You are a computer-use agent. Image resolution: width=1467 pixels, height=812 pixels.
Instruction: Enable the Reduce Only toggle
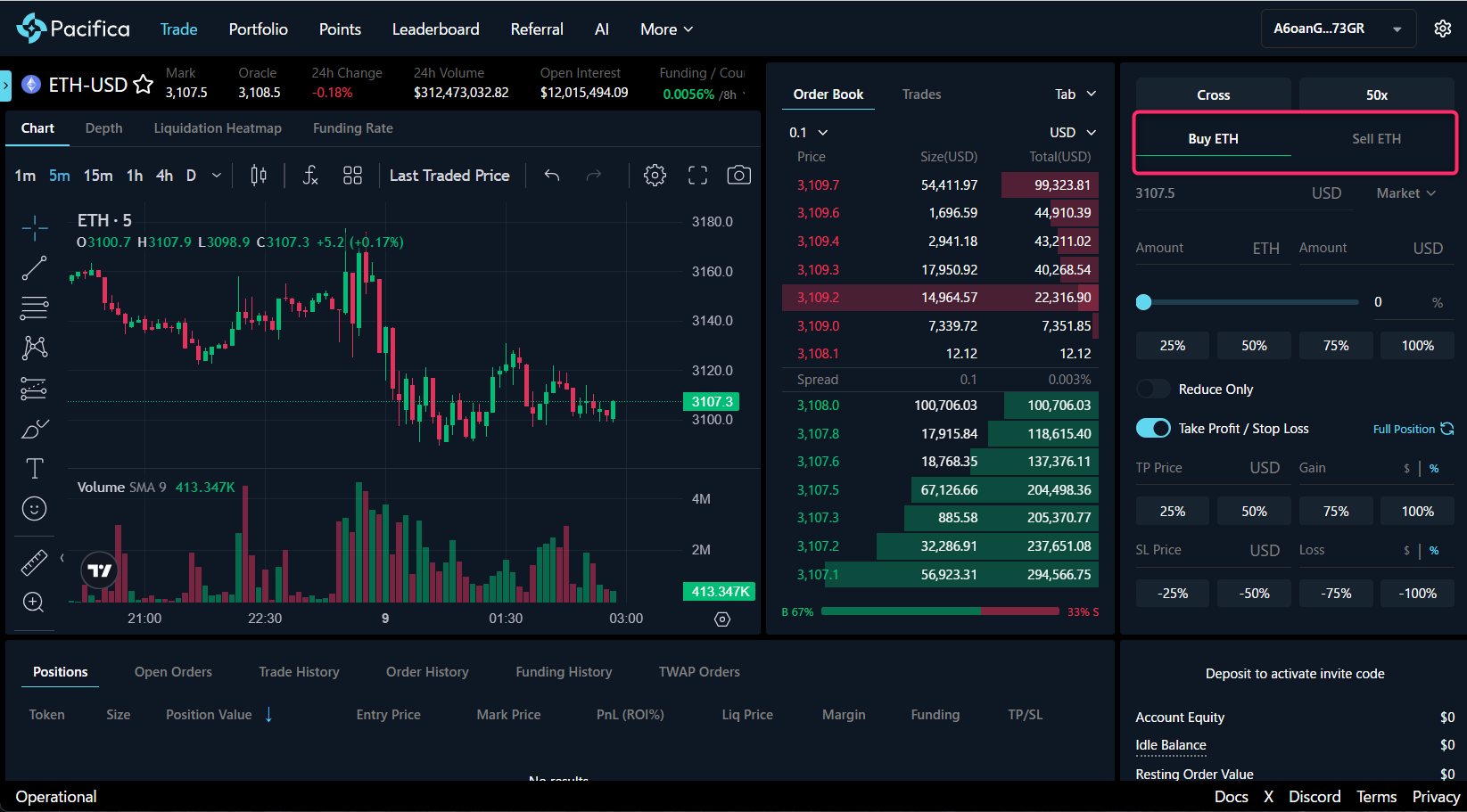click(x=1153, y=390)
